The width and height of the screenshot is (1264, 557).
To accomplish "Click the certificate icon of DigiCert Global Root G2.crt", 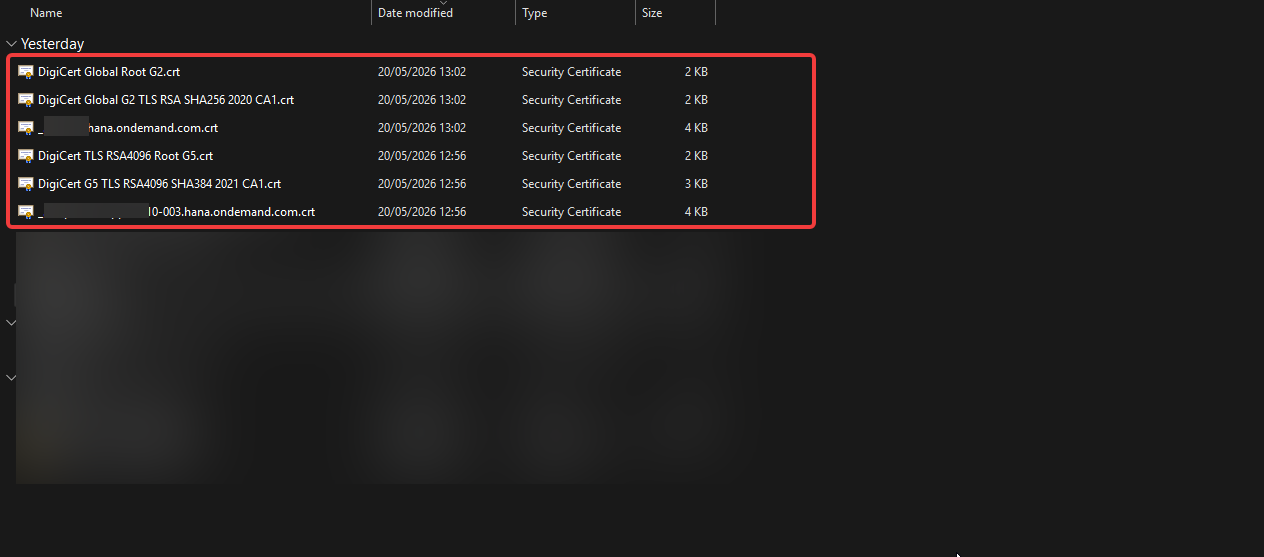I will 26,72.
